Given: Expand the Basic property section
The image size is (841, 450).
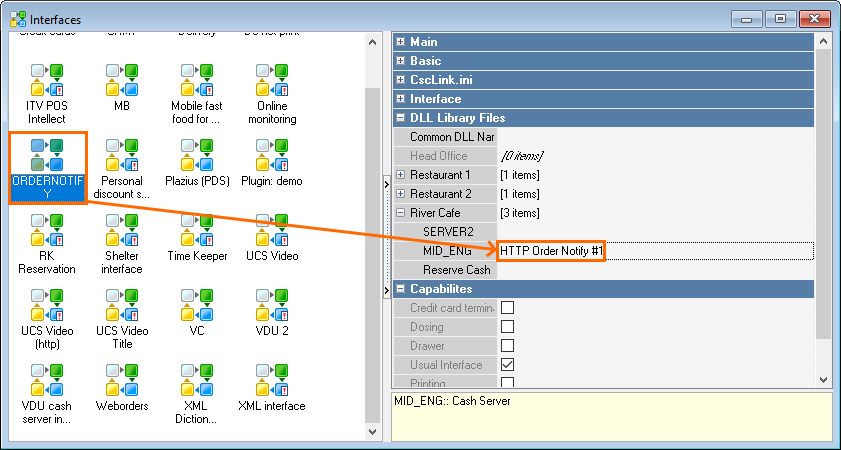Looking at the screenshot, I should point(400,61).
